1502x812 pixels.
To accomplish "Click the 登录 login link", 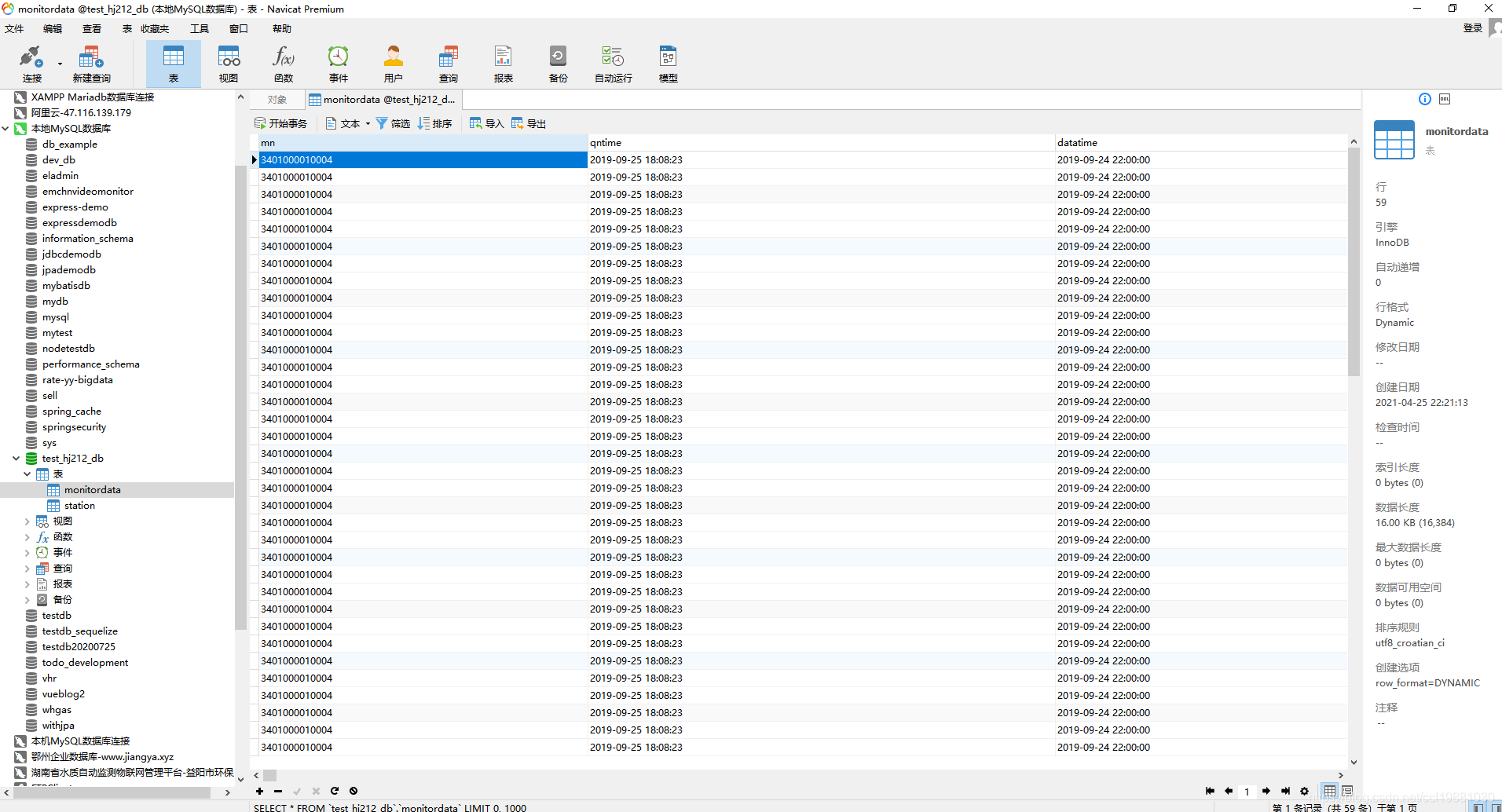I will click(1473, 28).
